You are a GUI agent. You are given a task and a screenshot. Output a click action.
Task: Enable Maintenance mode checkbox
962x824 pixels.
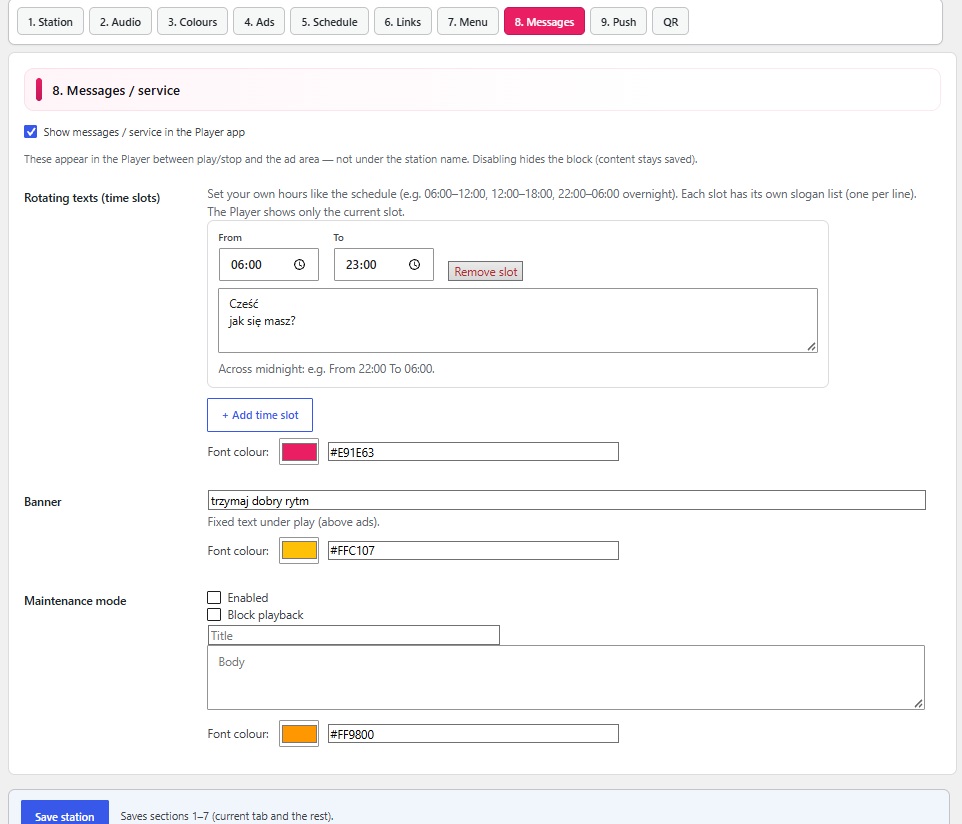pyautogui.click(x=214, y=598)
